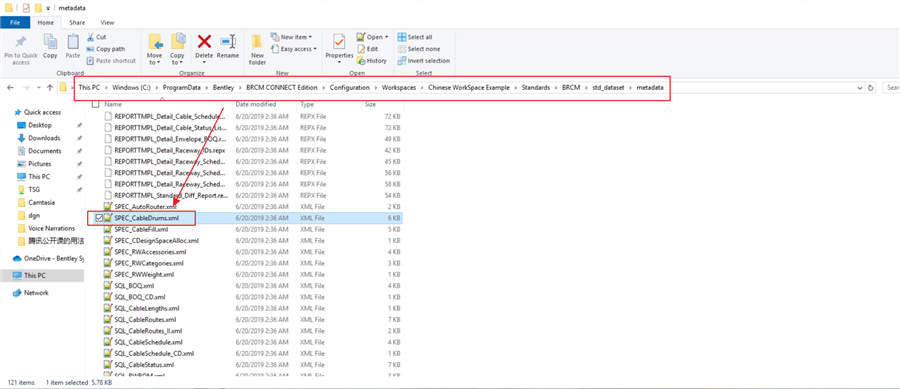Image resolution: width=900 pixels, height=389 pixels.
Task: Click the History ribbon button
Action: coord(371,60)
